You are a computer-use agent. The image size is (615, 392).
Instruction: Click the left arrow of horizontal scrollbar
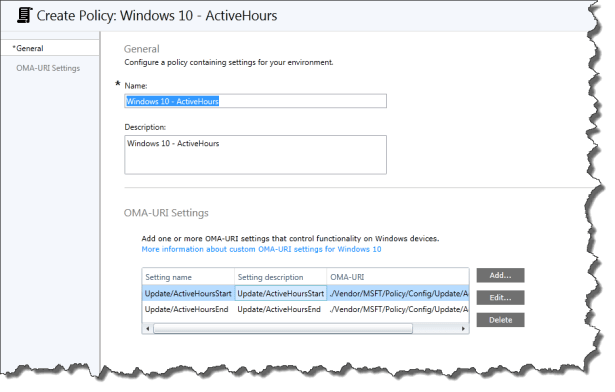147,329
